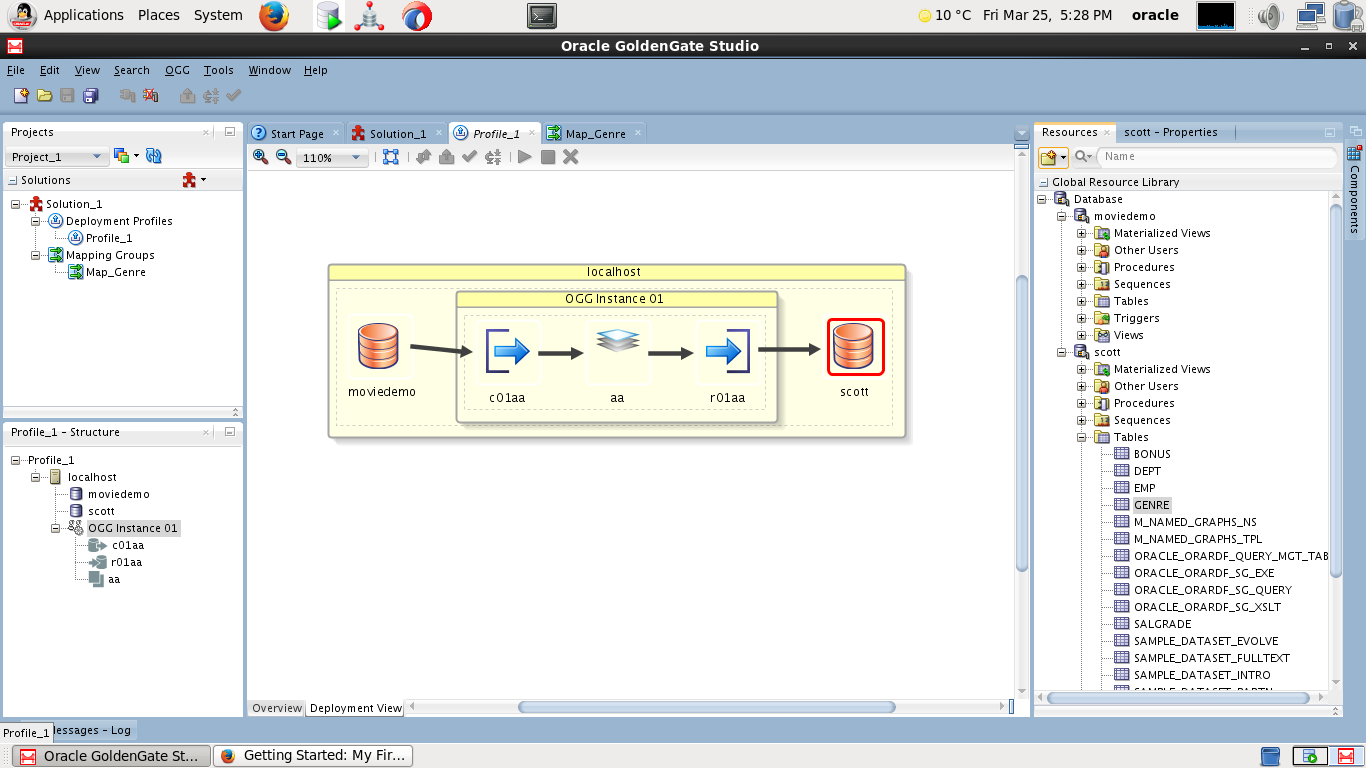This screenshot has height=768, width=1366.
Task: Open the Tools menu
Action: point(218,70)
